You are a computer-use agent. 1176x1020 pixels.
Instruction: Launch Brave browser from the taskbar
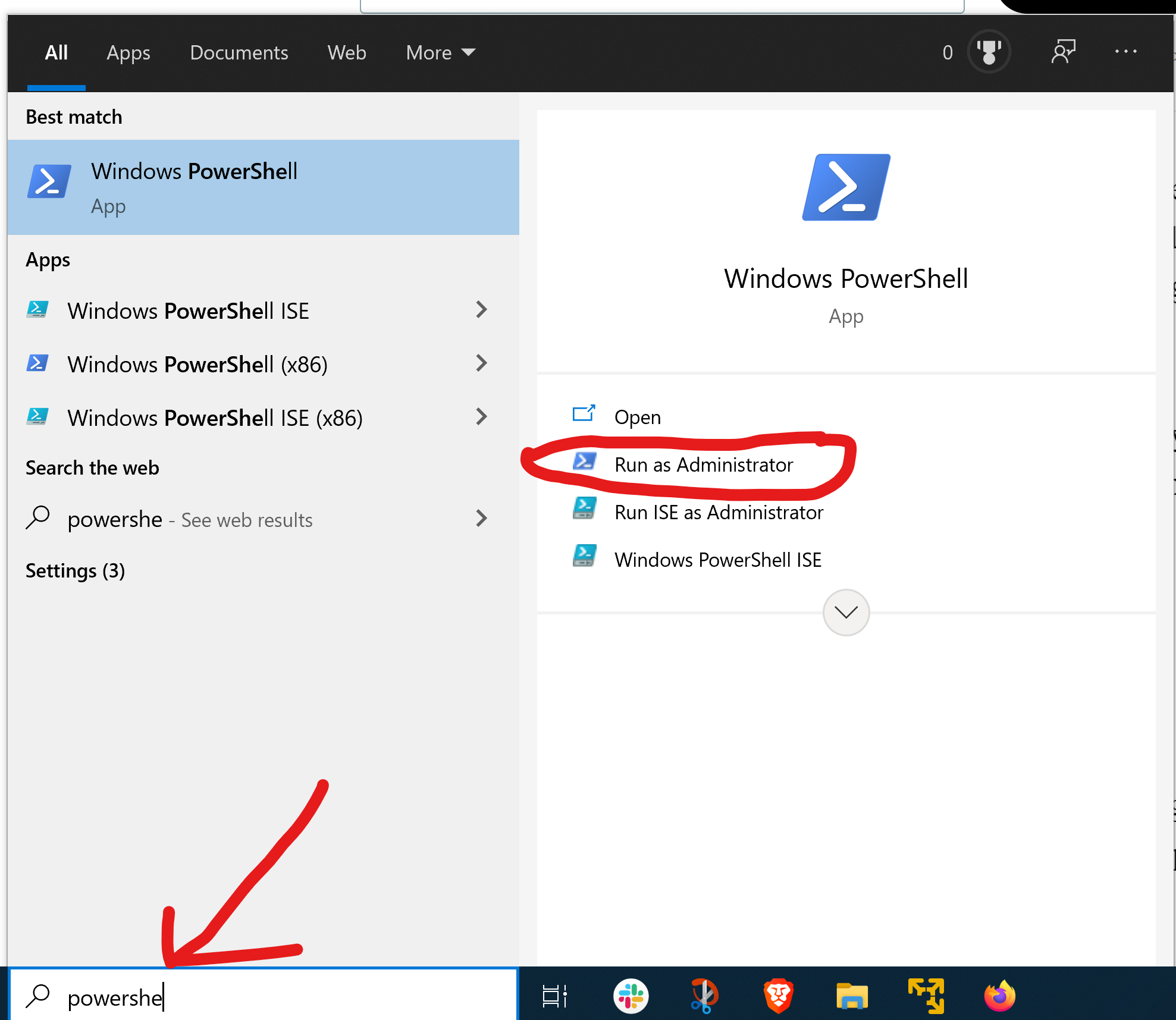click(778, 996)
